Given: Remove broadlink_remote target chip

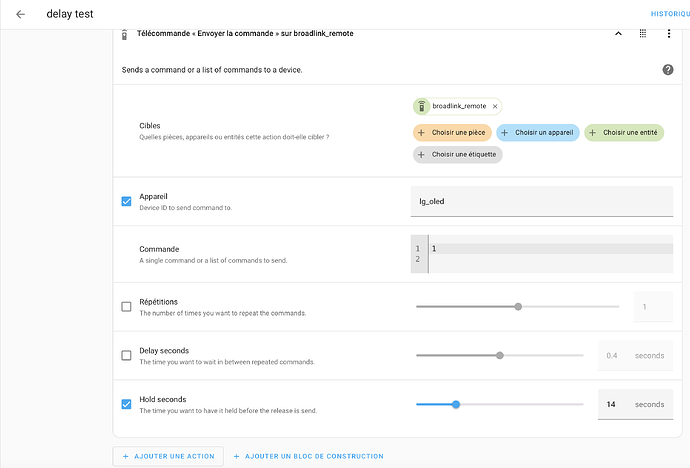Looking at the screenshot, I should coord(495,106).
